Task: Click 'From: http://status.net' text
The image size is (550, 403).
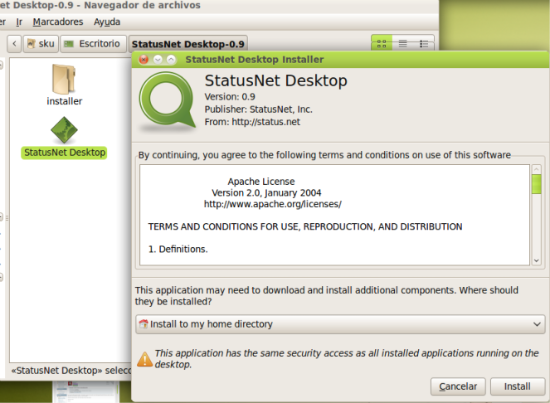Action: (252, 122)
